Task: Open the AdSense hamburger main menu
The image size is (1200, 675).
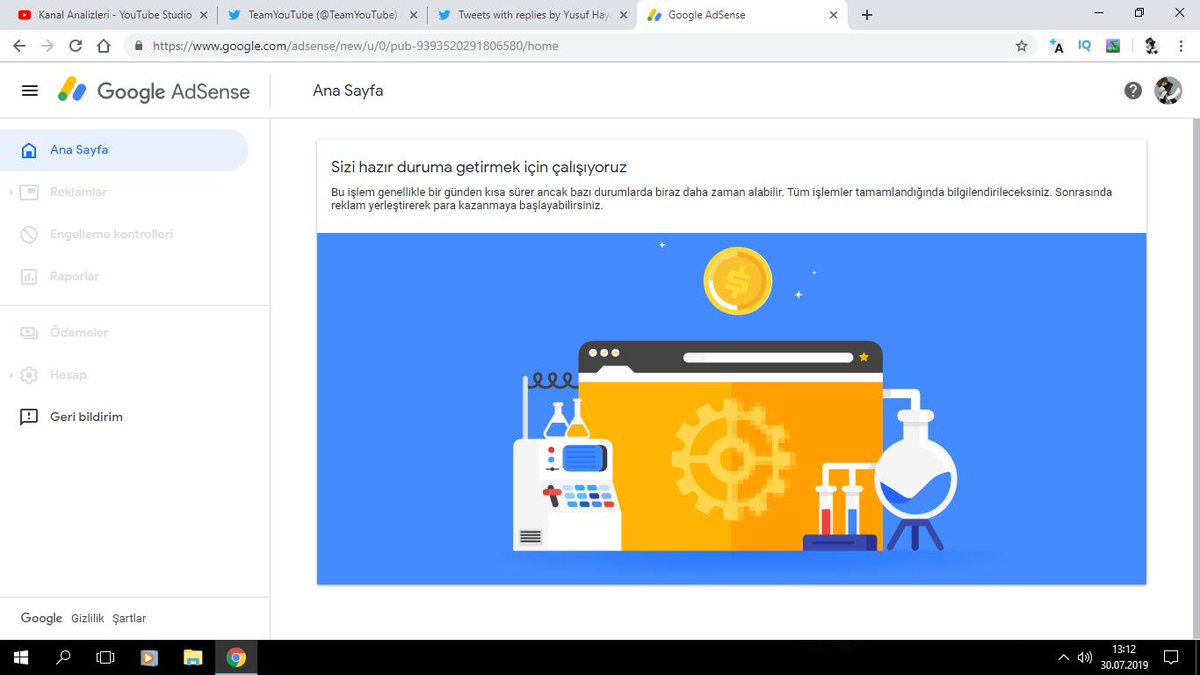Action: pos(30,91)
